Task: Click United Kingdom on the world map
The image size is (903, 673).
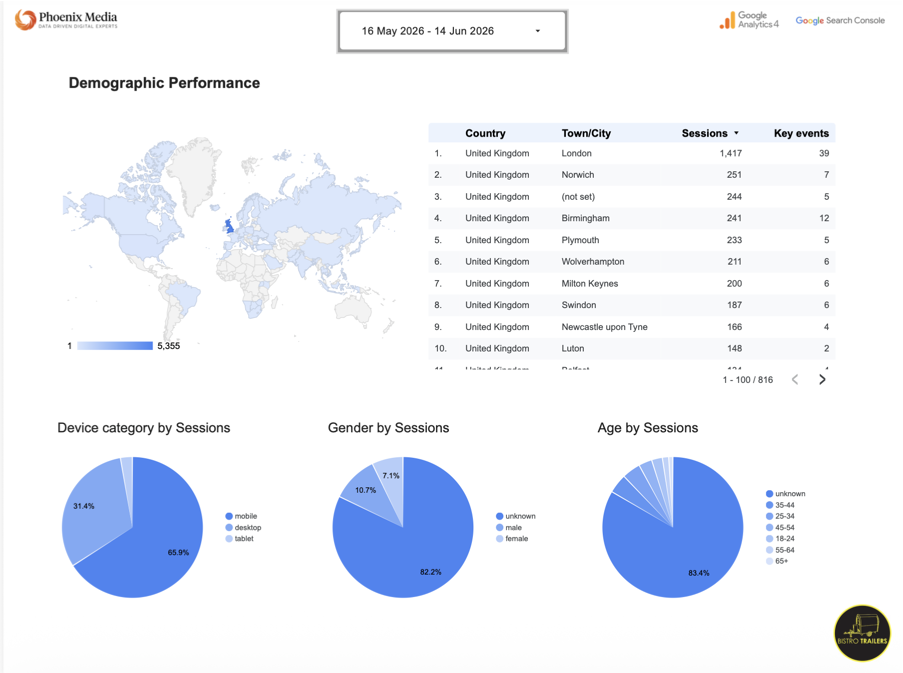Action: (x=229, y=226)
